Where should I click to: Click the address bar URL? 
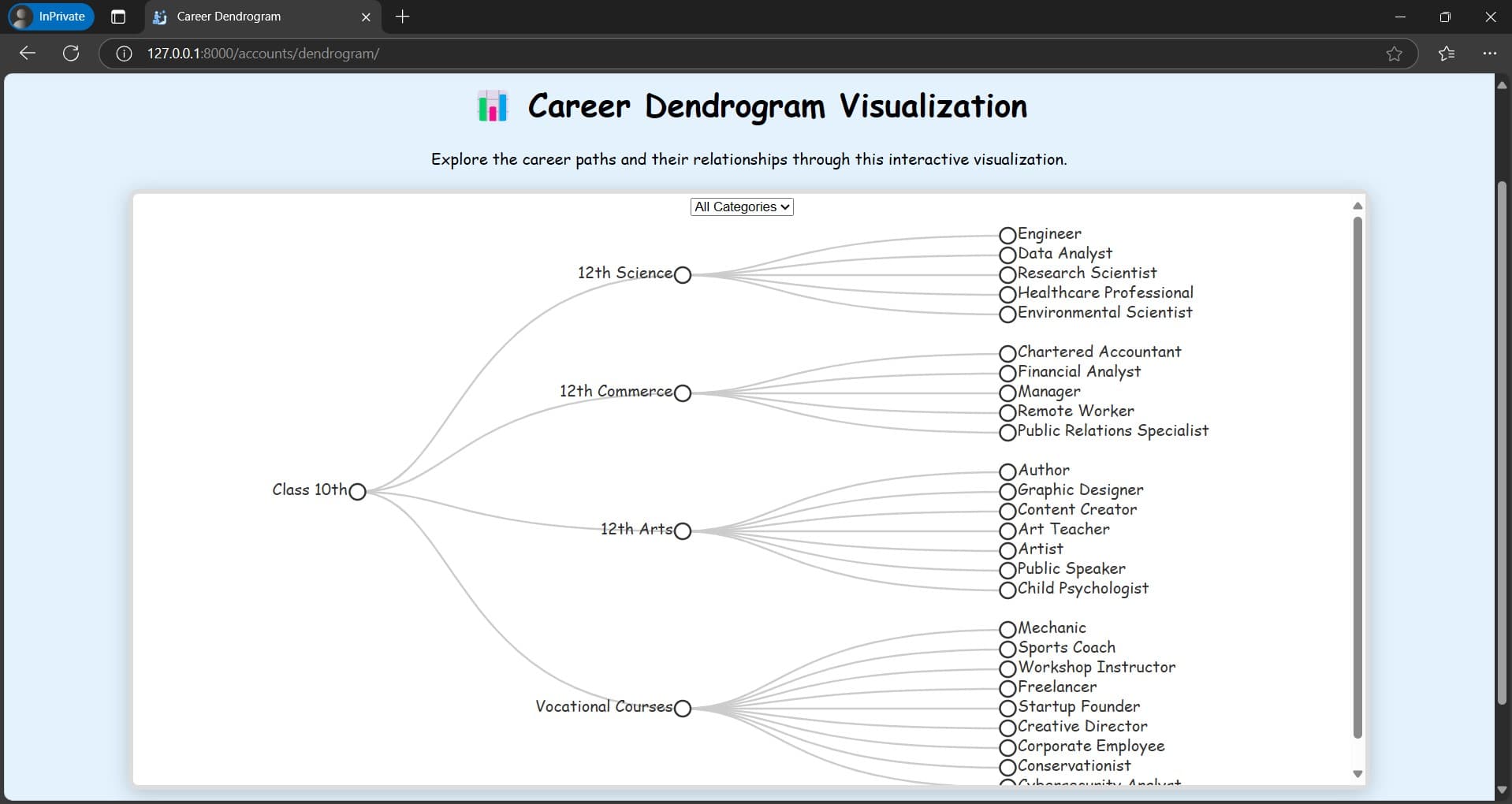(x=263, y=54)
